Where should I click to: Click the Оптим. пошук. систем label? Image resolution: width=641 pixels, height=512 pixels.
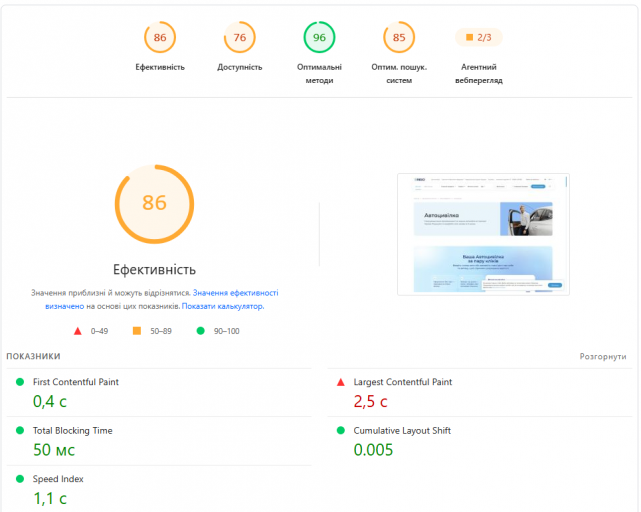[399, 74]
